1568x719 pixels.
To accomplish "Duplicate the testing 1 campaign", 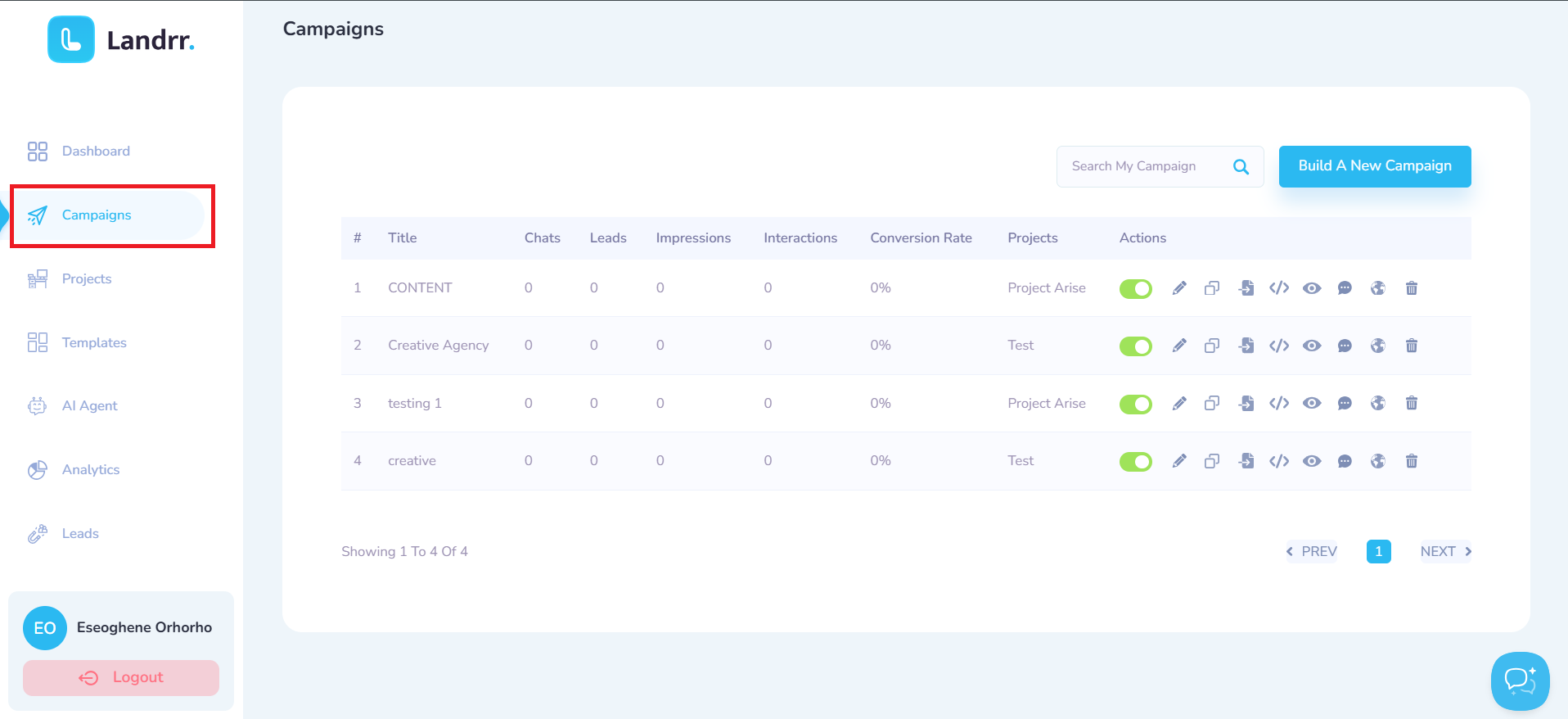I will [1212, 403].
